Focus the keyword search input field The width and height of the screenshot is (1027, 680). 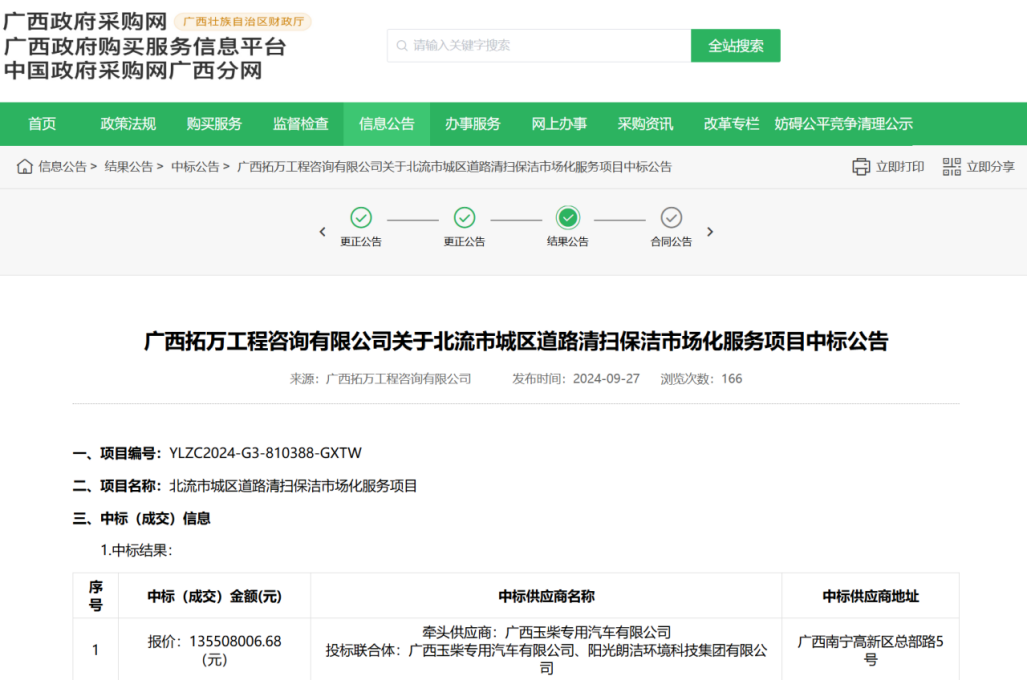pos(539,46)
